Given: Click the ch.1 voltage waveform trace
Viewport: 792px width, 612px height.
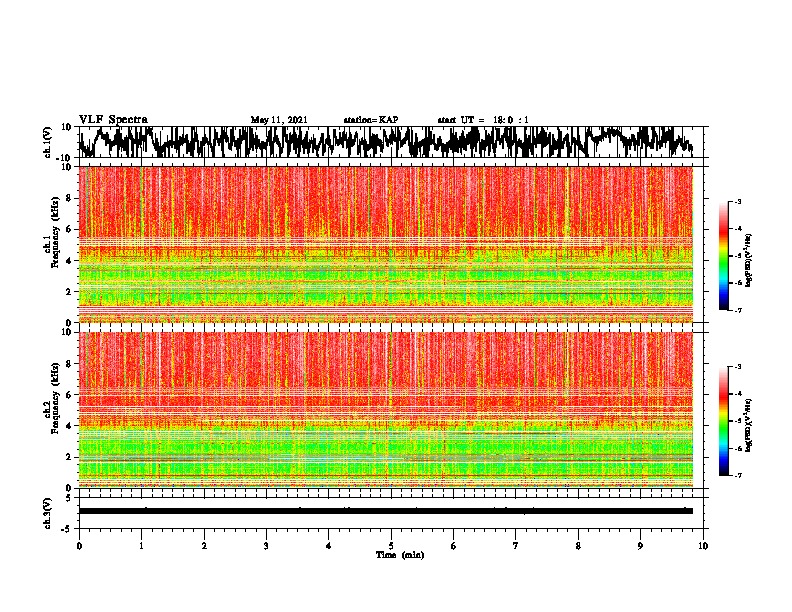Looking at the screenshot, I should click(386, 141).
